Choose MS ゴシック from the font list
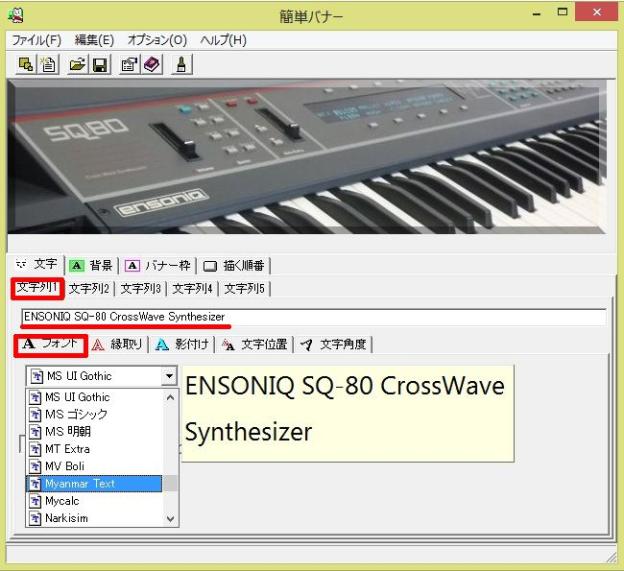The width and height of the screenshot is (624, 571). point(94,414)
